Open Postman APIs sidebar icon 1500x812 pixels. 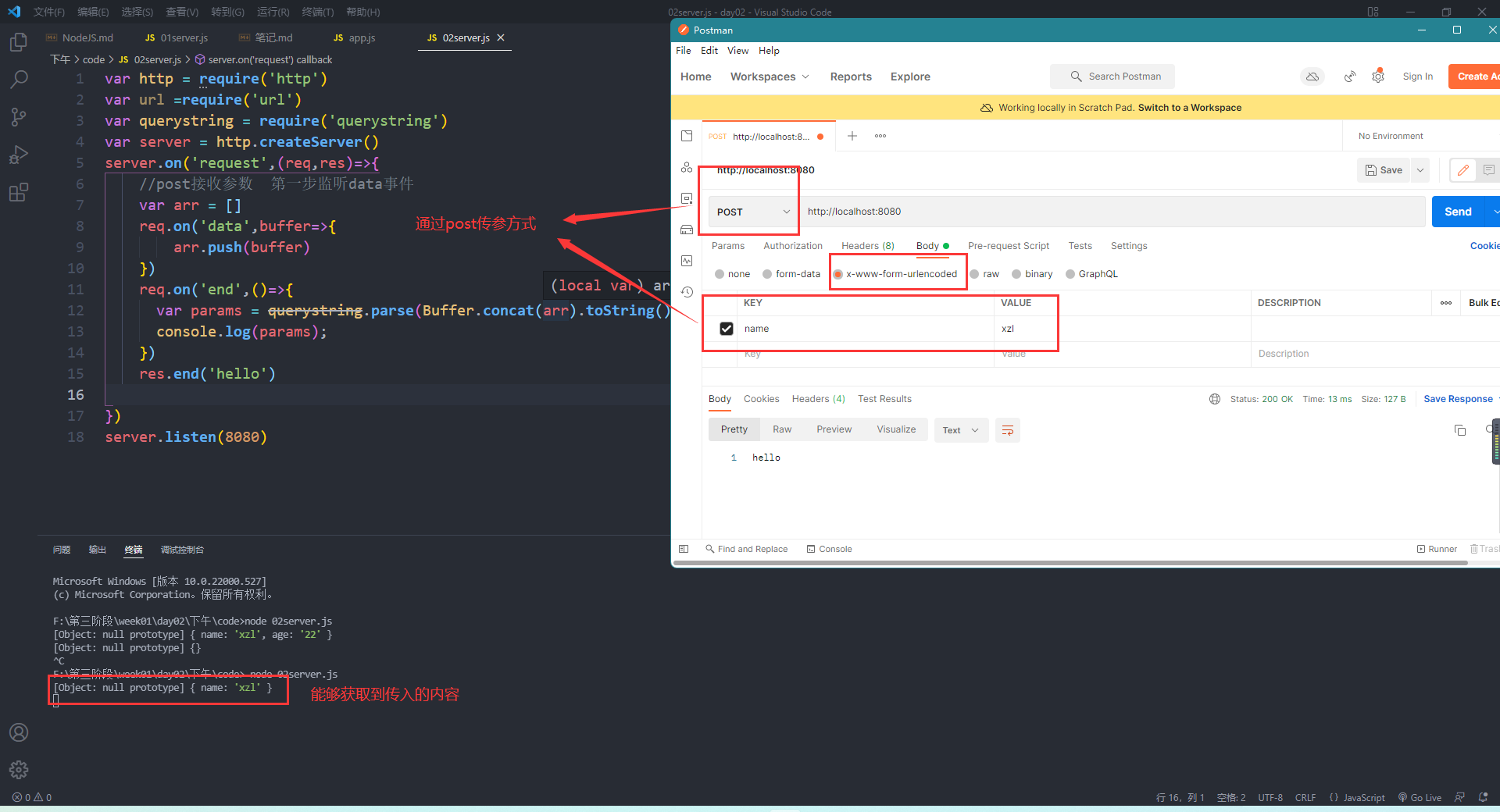(687, 167)
